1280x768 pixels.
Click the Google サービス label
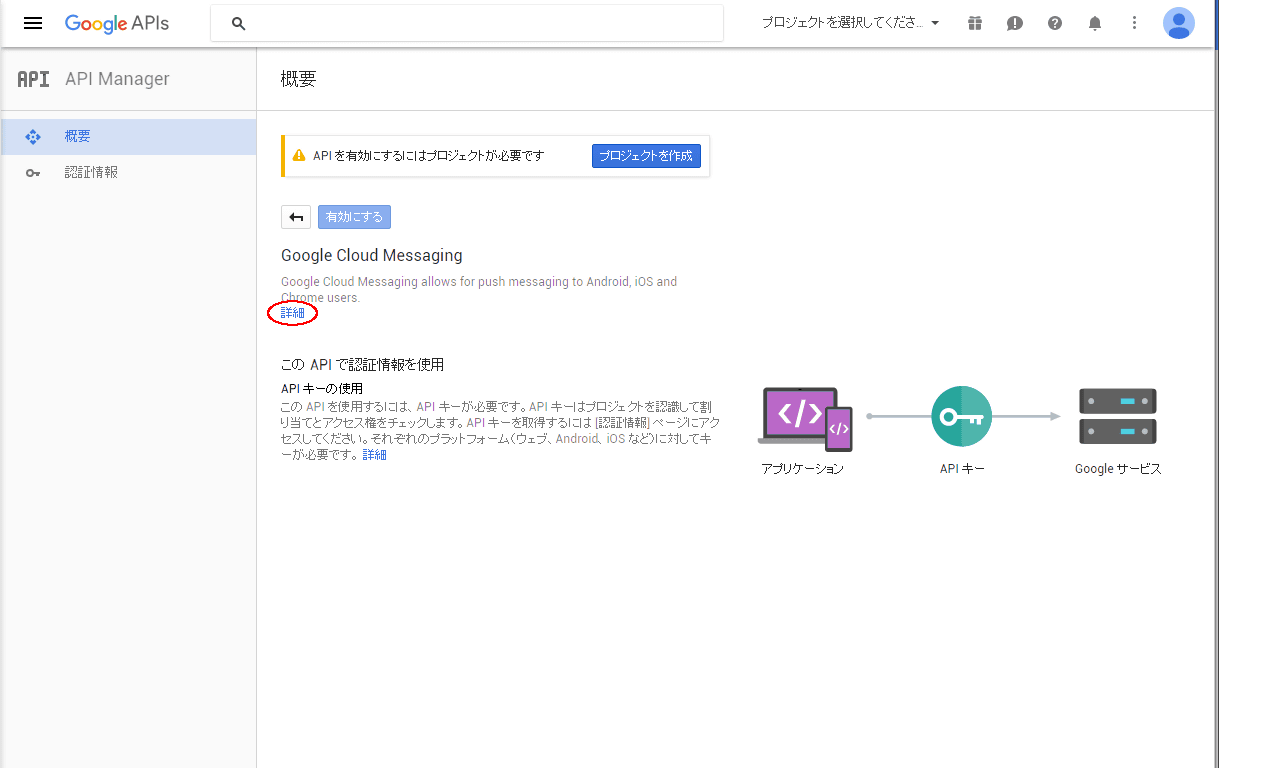pos(1118,469)
